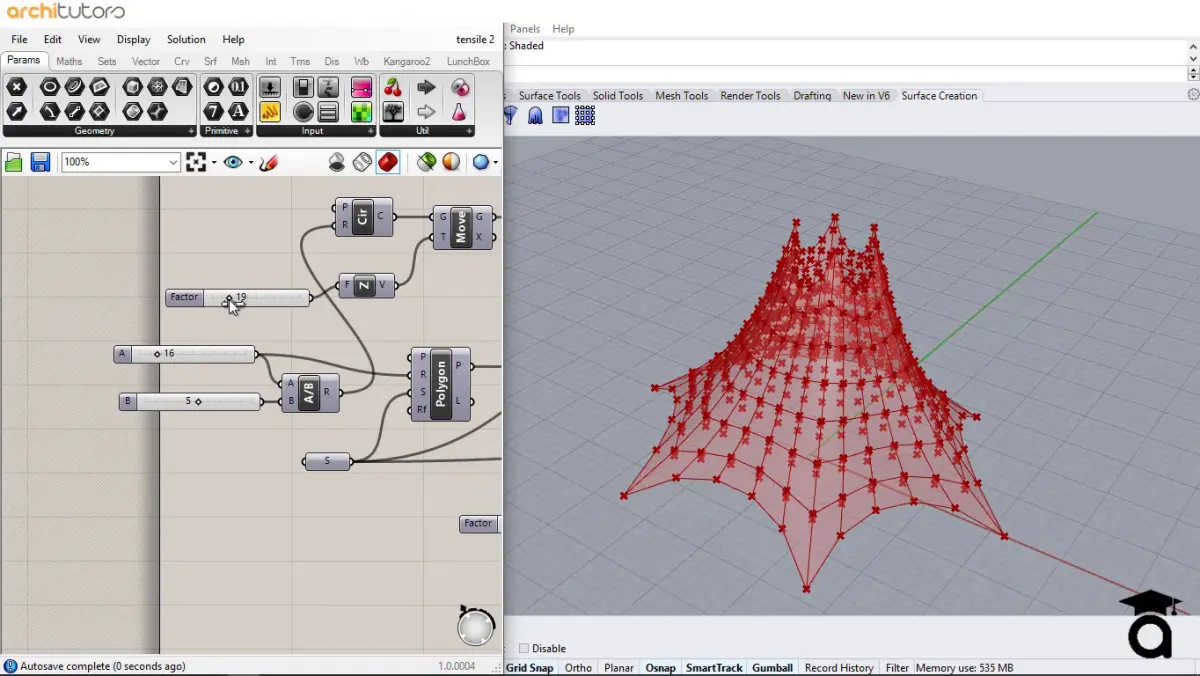This screenshot has width=1200, height=676.
Task: Open the Mesh Tools tab in Rhino
Action: click(682, 95)
